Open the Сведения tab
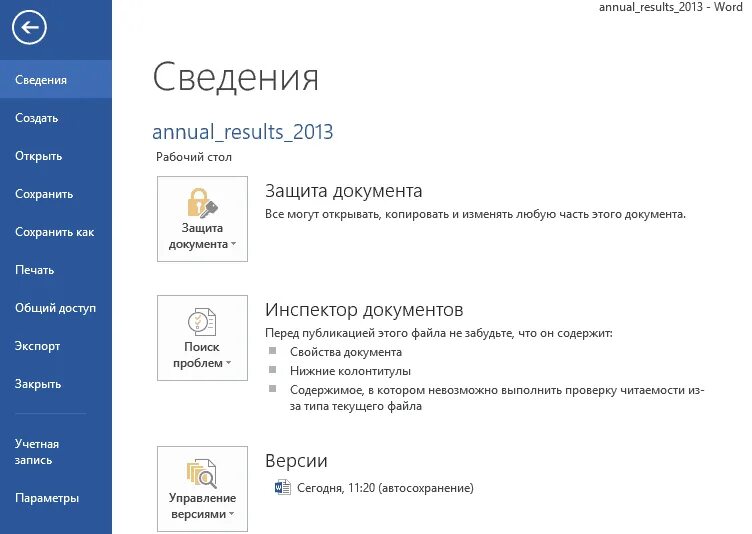The height and width of the screenshot is (534, 752). coord(56,80)
